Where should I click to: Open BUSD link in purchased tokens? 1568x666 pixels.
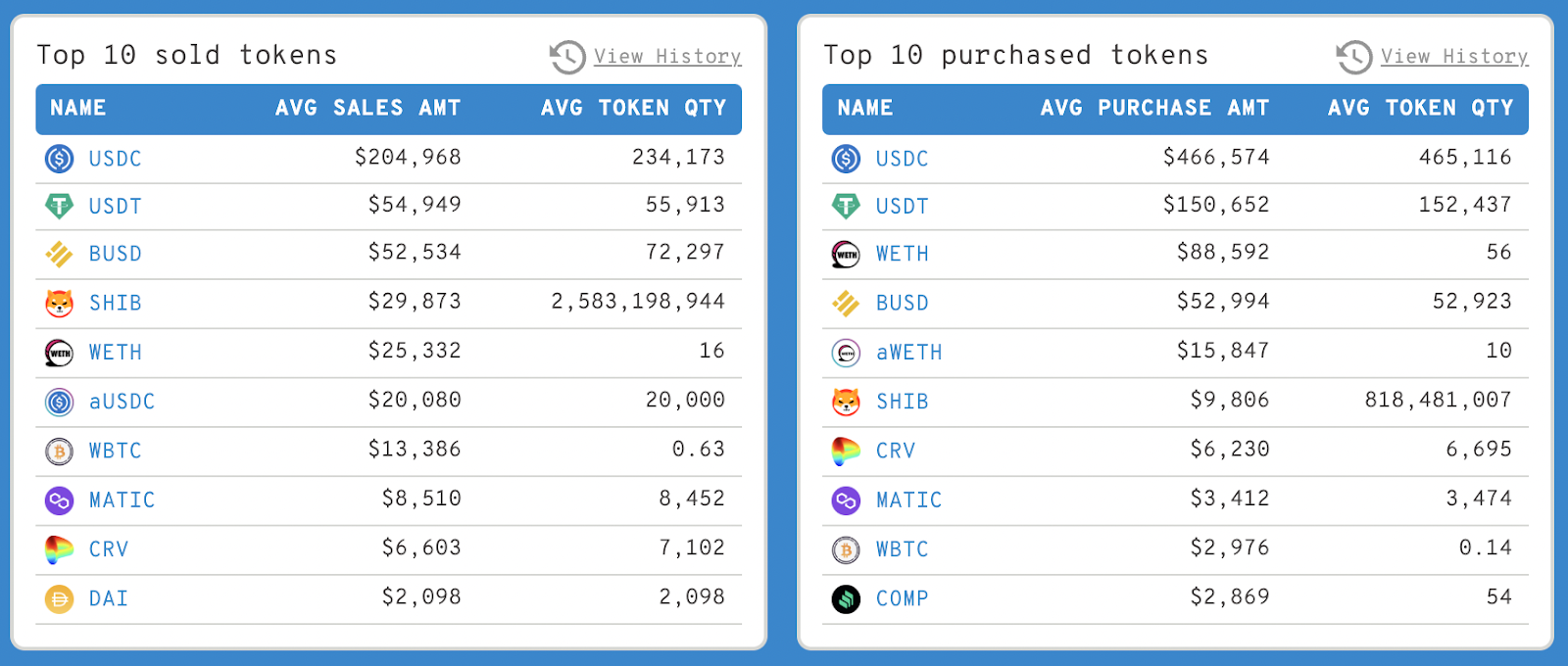point(903,304)
